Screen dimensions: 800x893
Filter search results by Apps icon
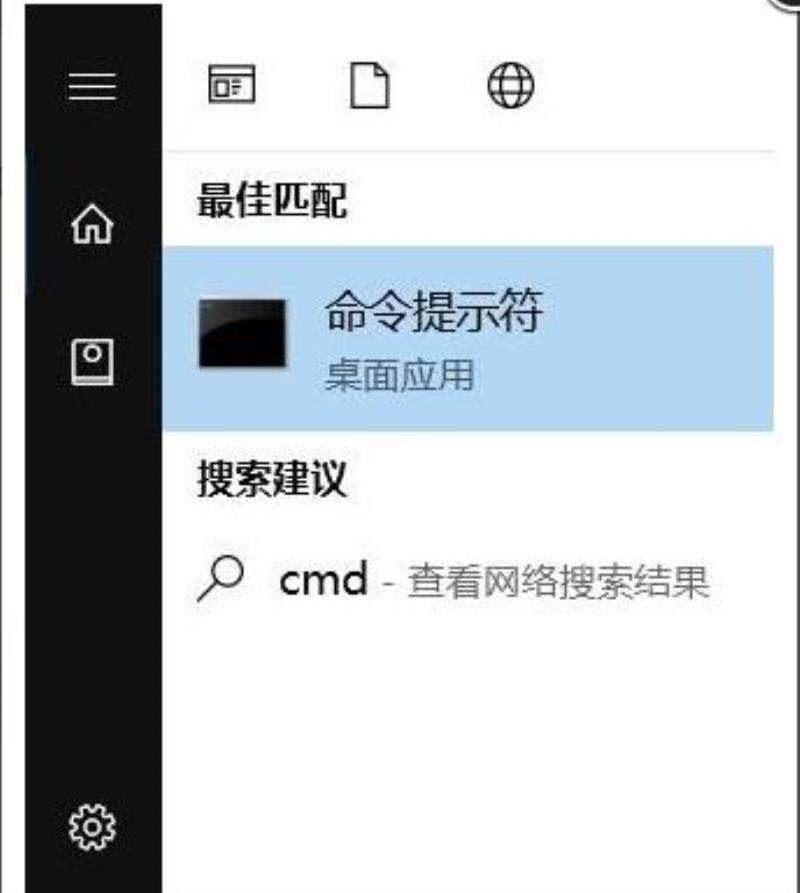click(x=232, y=84)
